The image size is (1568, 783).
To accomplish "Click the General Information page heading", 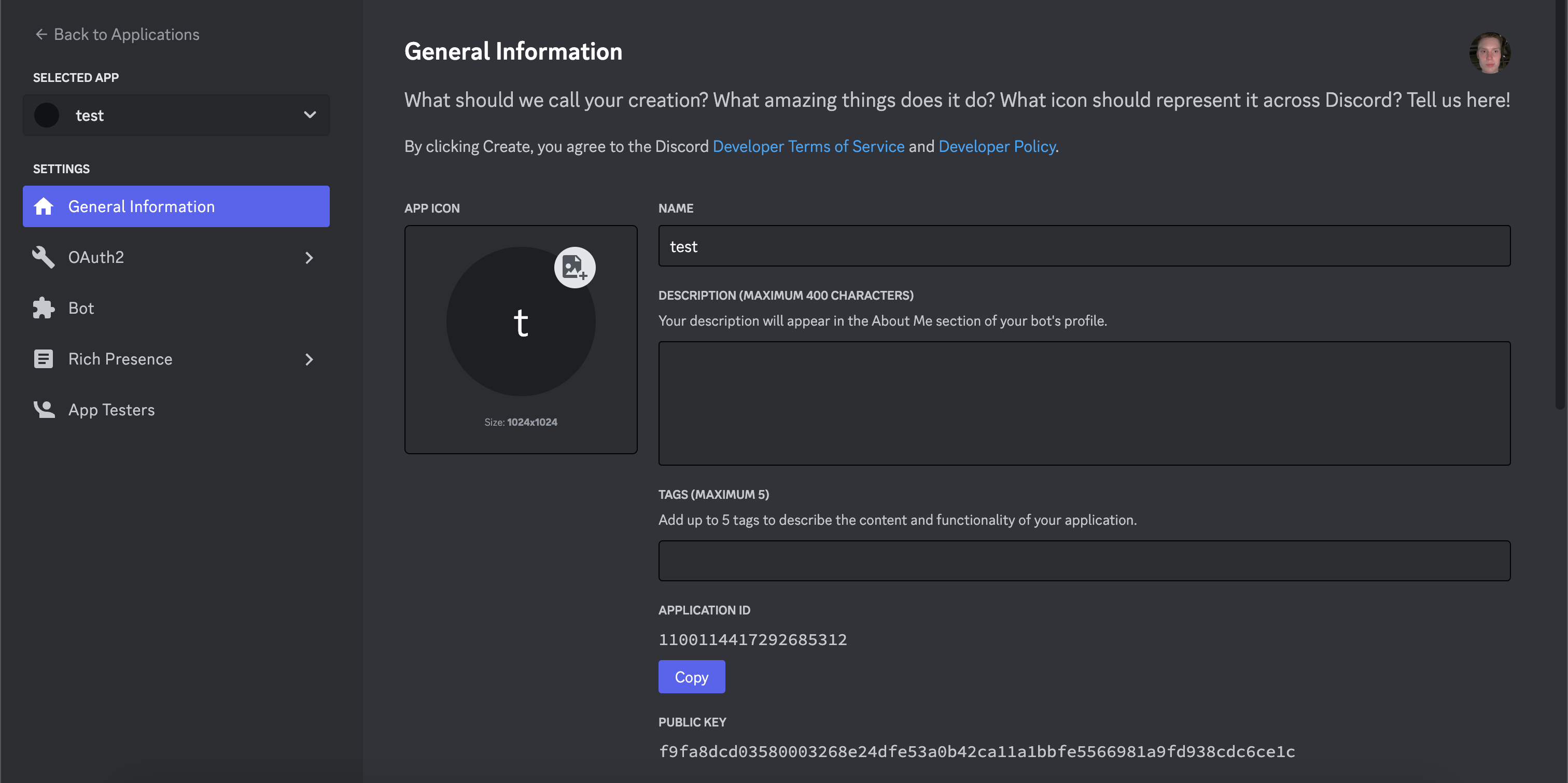I will 513,51.
